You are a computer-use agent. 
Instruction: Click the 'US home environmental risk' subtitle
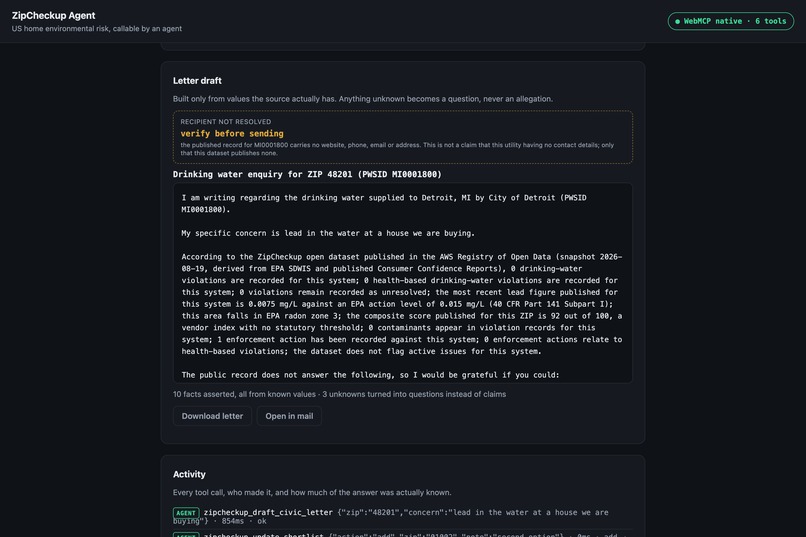[x=97, y=29]
